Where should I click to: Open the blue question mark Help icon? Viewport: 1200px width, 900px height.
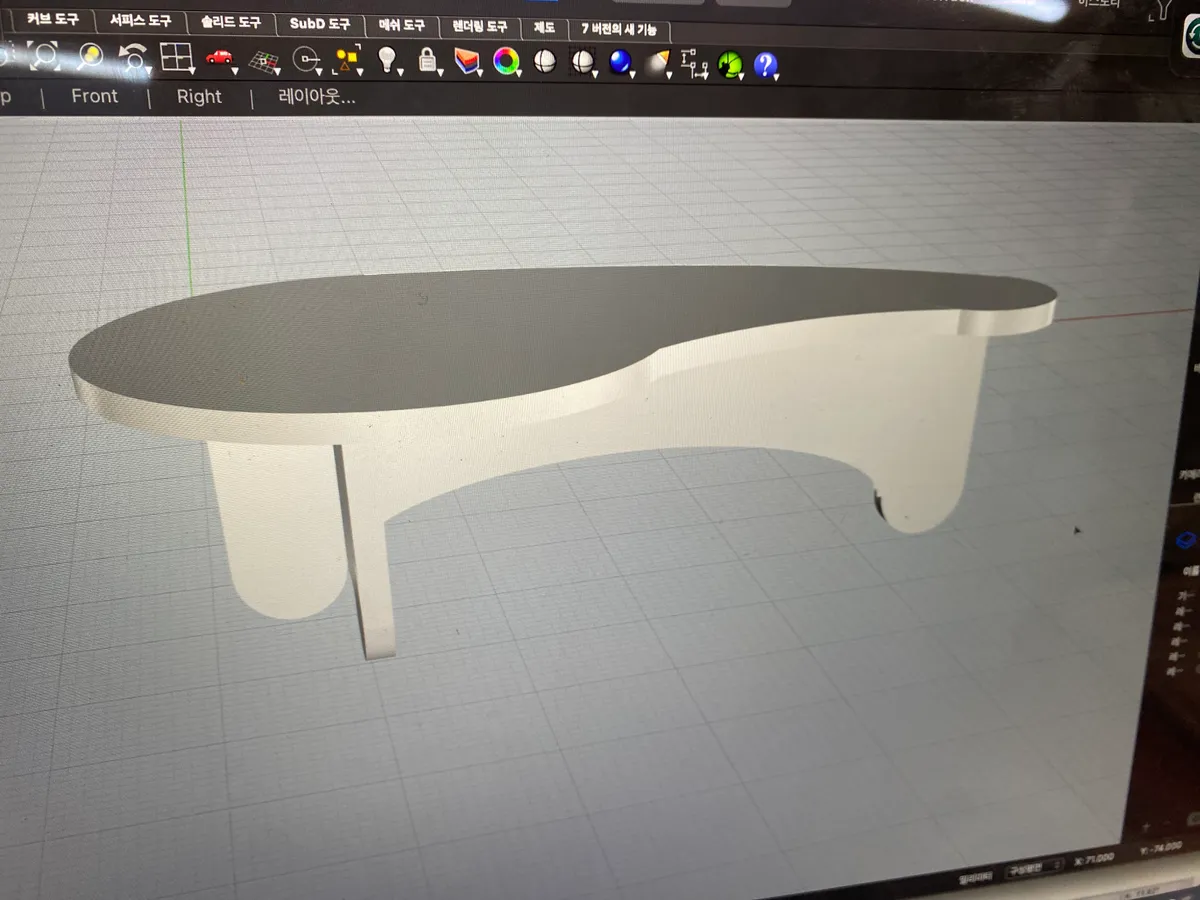[x=765, y=66]
